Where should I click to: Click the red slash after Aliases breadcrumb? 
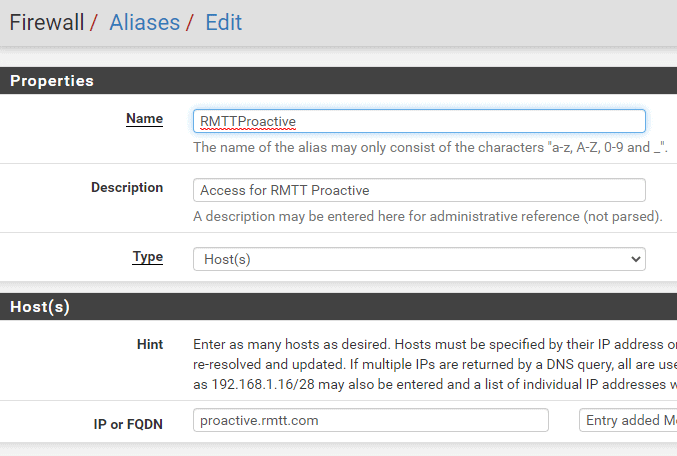(189, 22)
